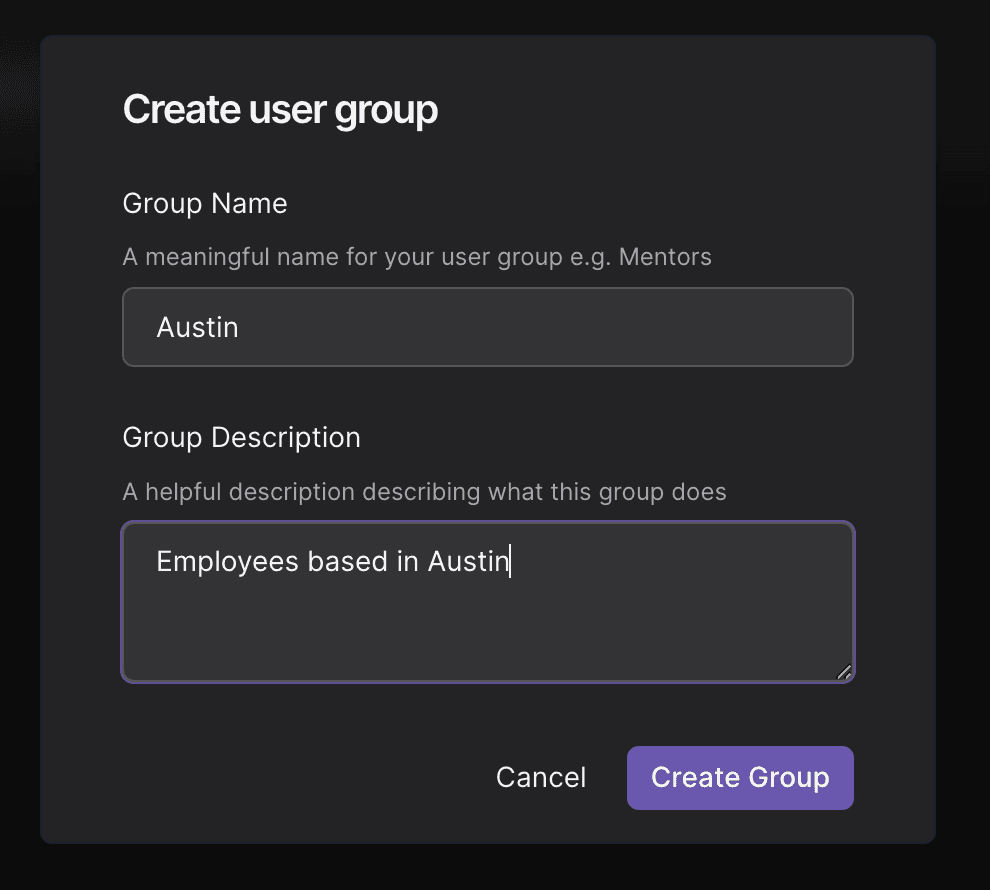Screen dimensions: 990x890
Task: Click the Mentors example word
Action: [x=665, y=257]
